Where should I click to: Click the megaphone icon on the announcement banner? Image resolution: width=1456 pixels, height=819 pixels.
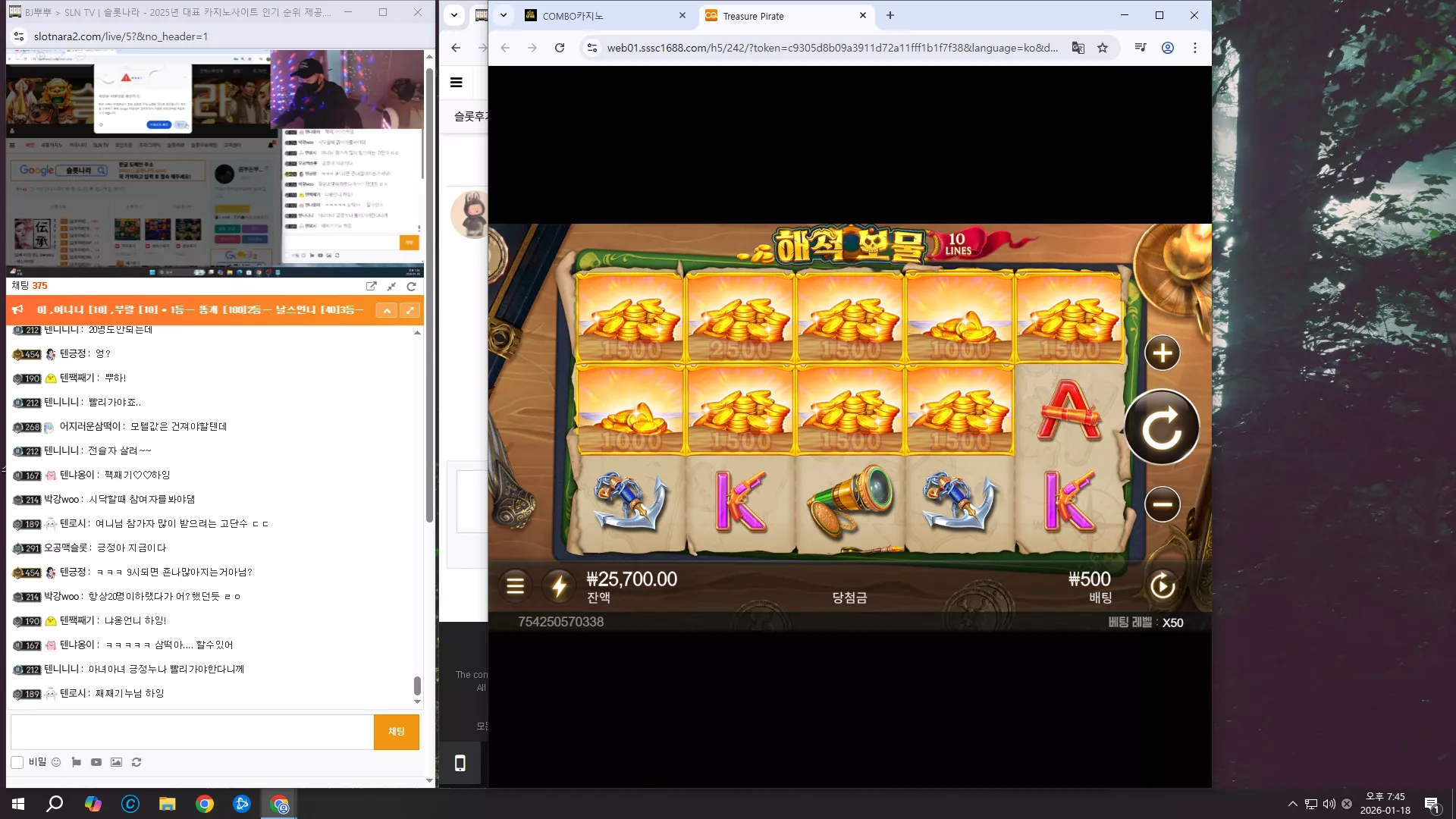[x=18, y=309]
